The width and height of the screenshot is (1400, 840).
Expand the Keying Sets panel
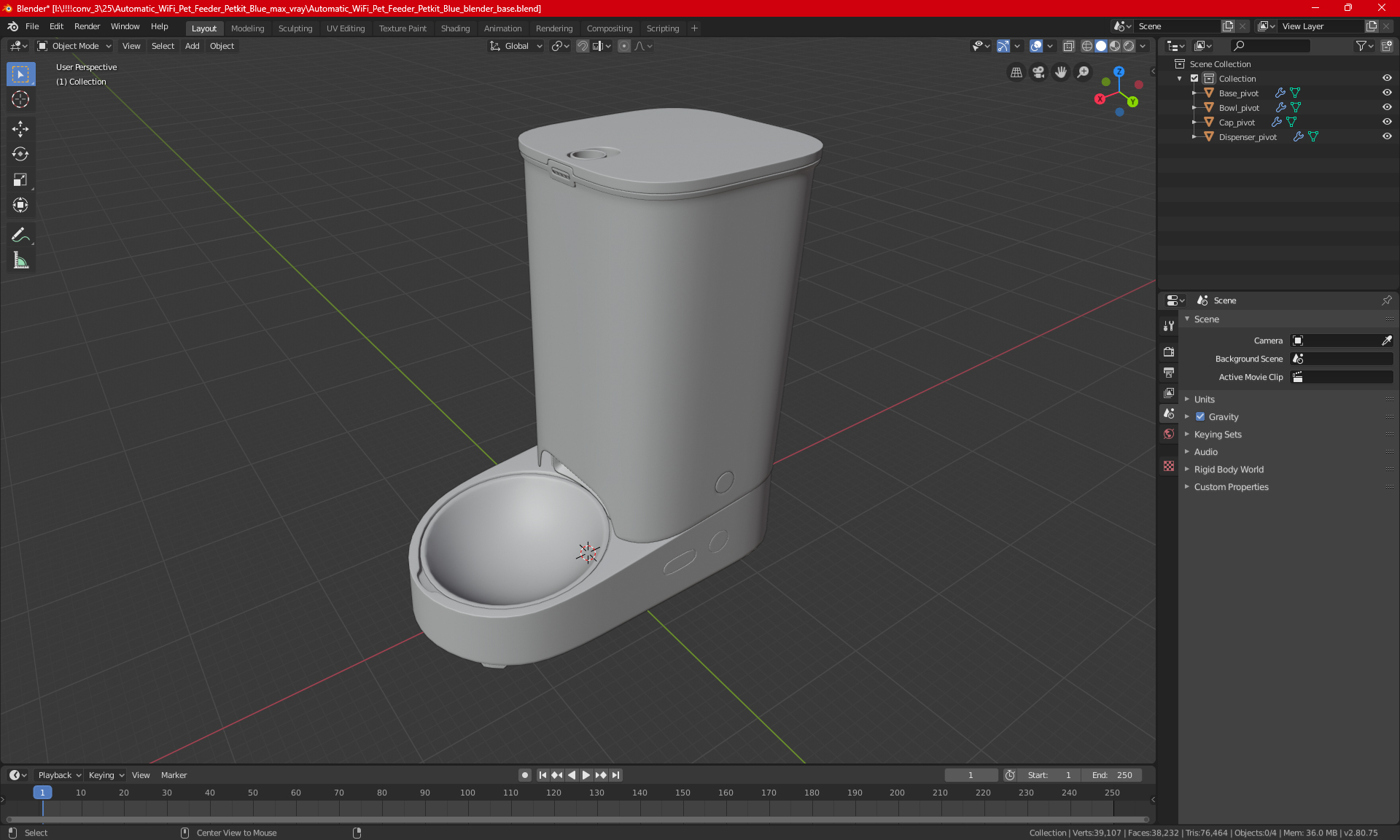coord(1218,434)
